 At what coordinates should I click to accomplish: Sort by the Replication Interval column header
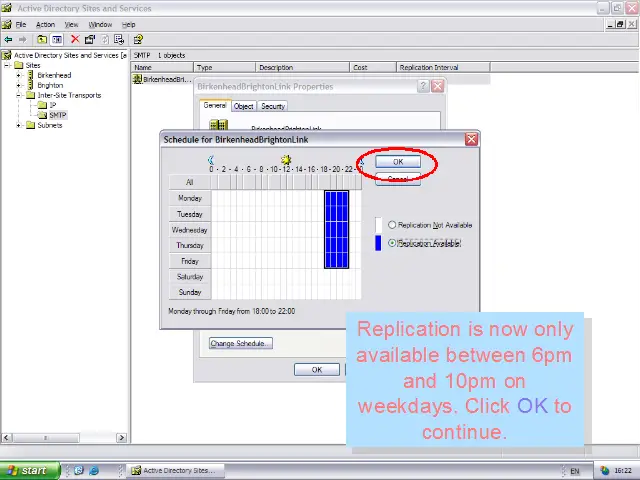pos(443,67)
